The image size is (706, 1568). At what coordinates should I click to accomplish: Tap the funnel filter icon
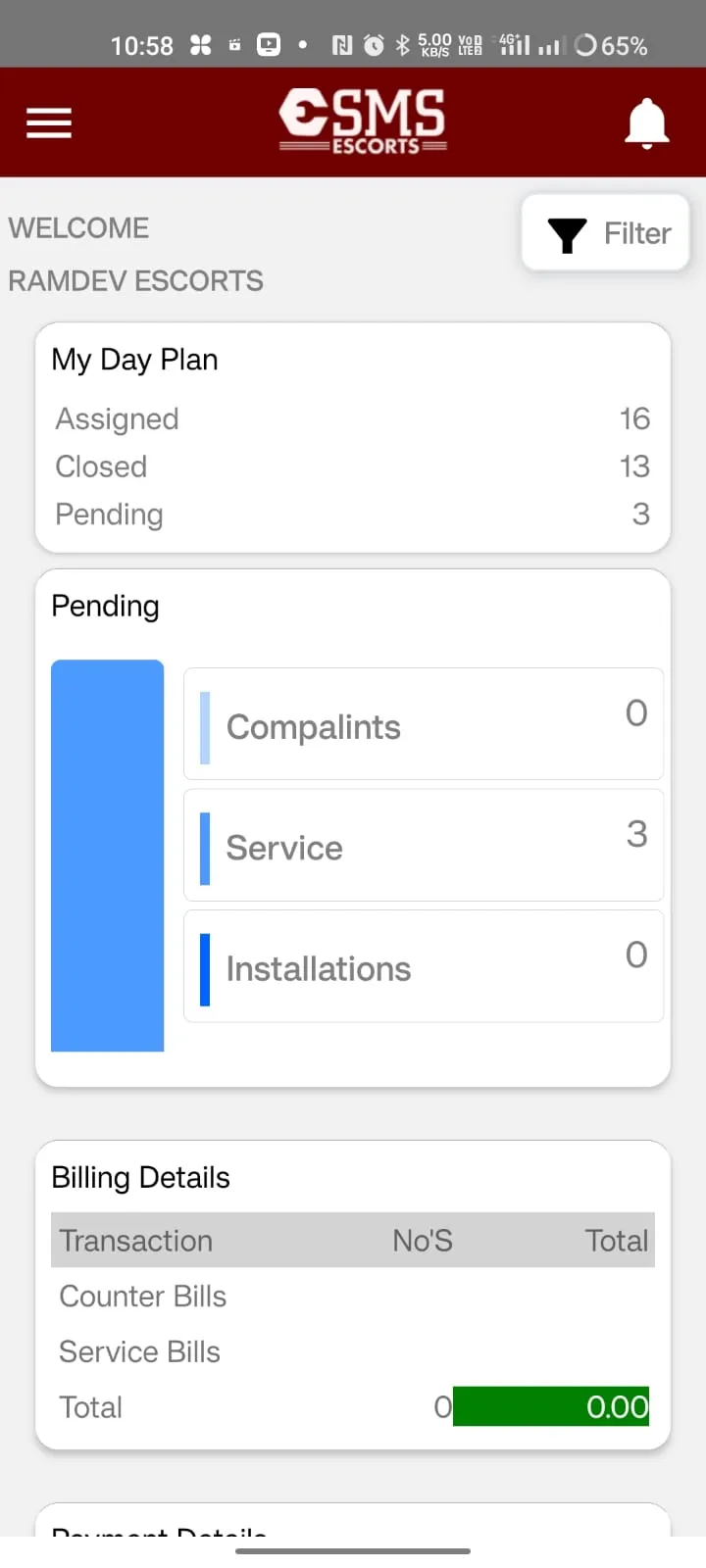tap(567, 235)
